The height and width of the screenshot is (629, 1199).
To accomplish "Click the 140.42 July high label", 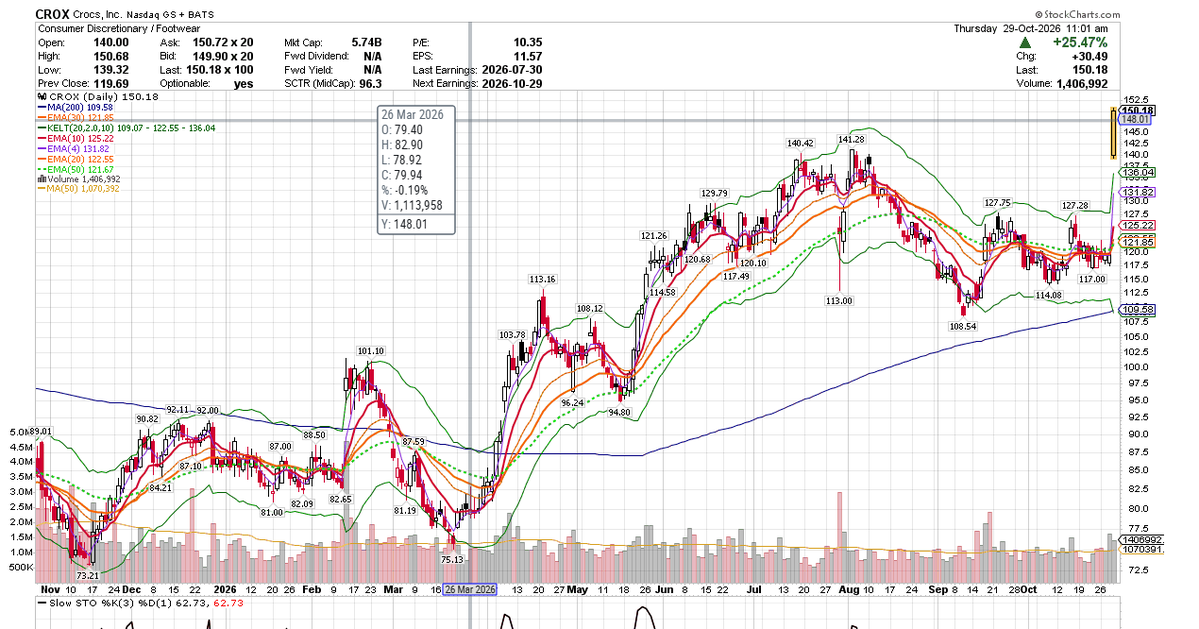I will (801, 143).
